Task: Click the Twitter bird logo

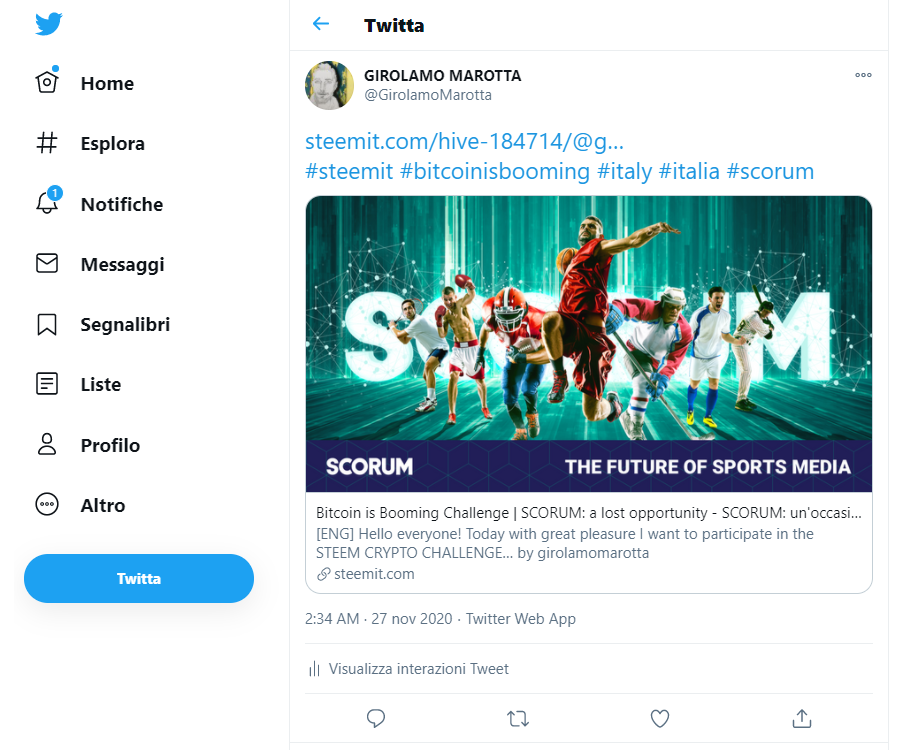Action: click(49, 24)
